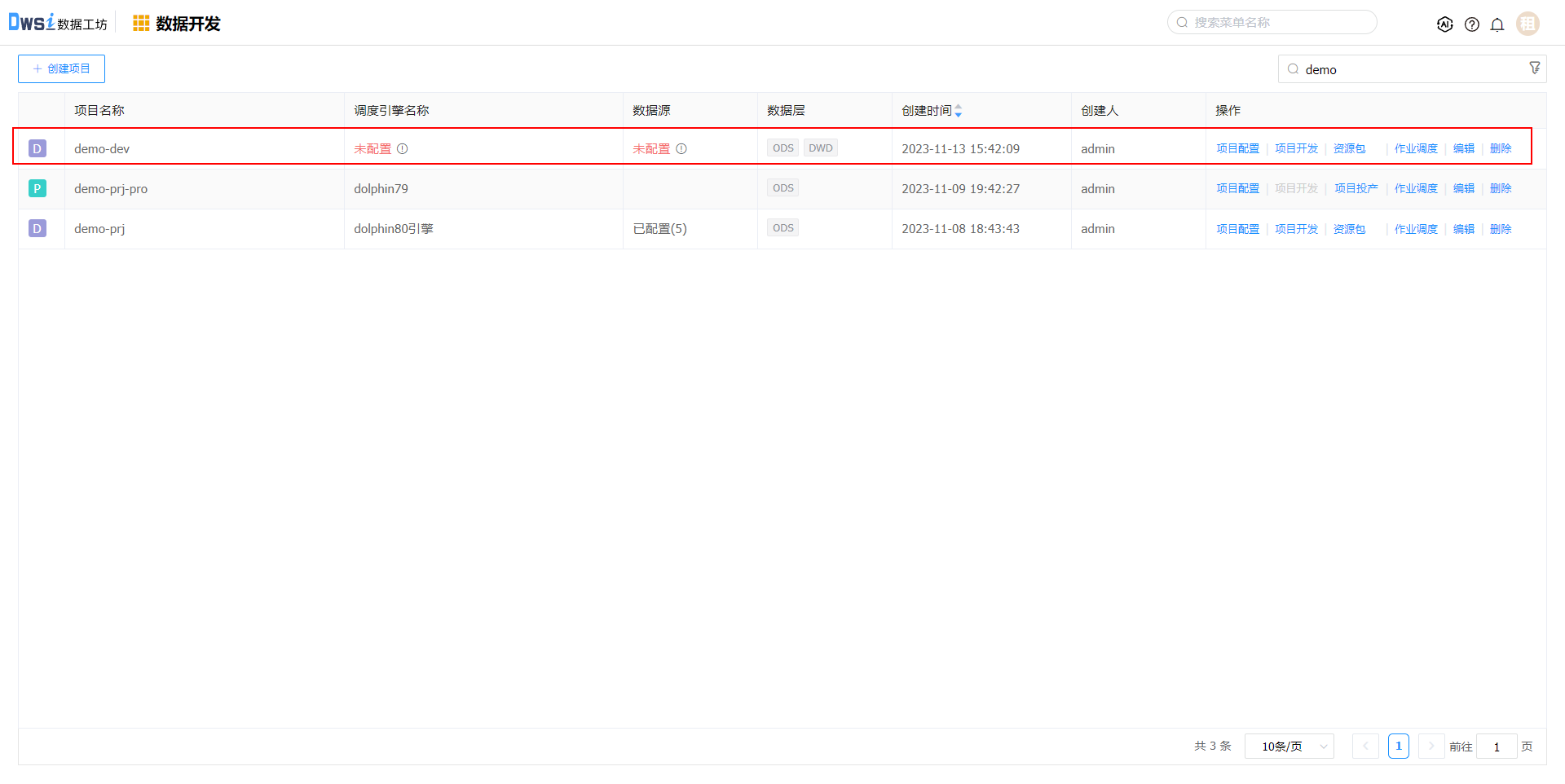Screen dimensions: 1565x784
Task: Click the AI assistant icon in header
Action: [1444, 24]
